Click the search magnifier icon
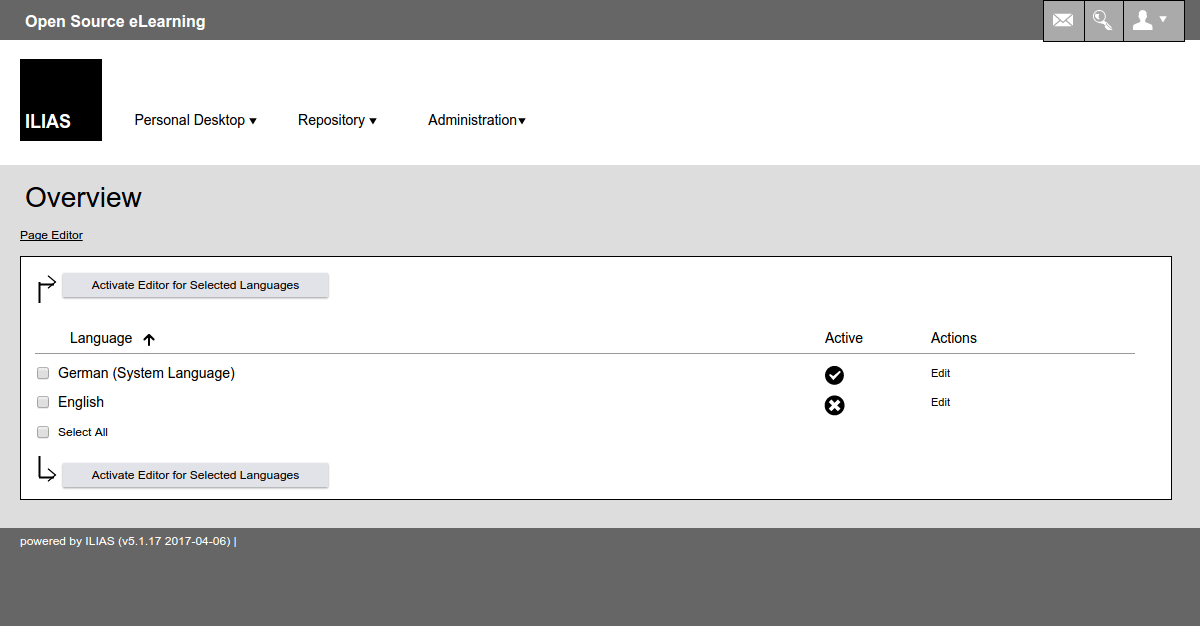Screen dimensions: 1200x626 tap(1103, 20)
